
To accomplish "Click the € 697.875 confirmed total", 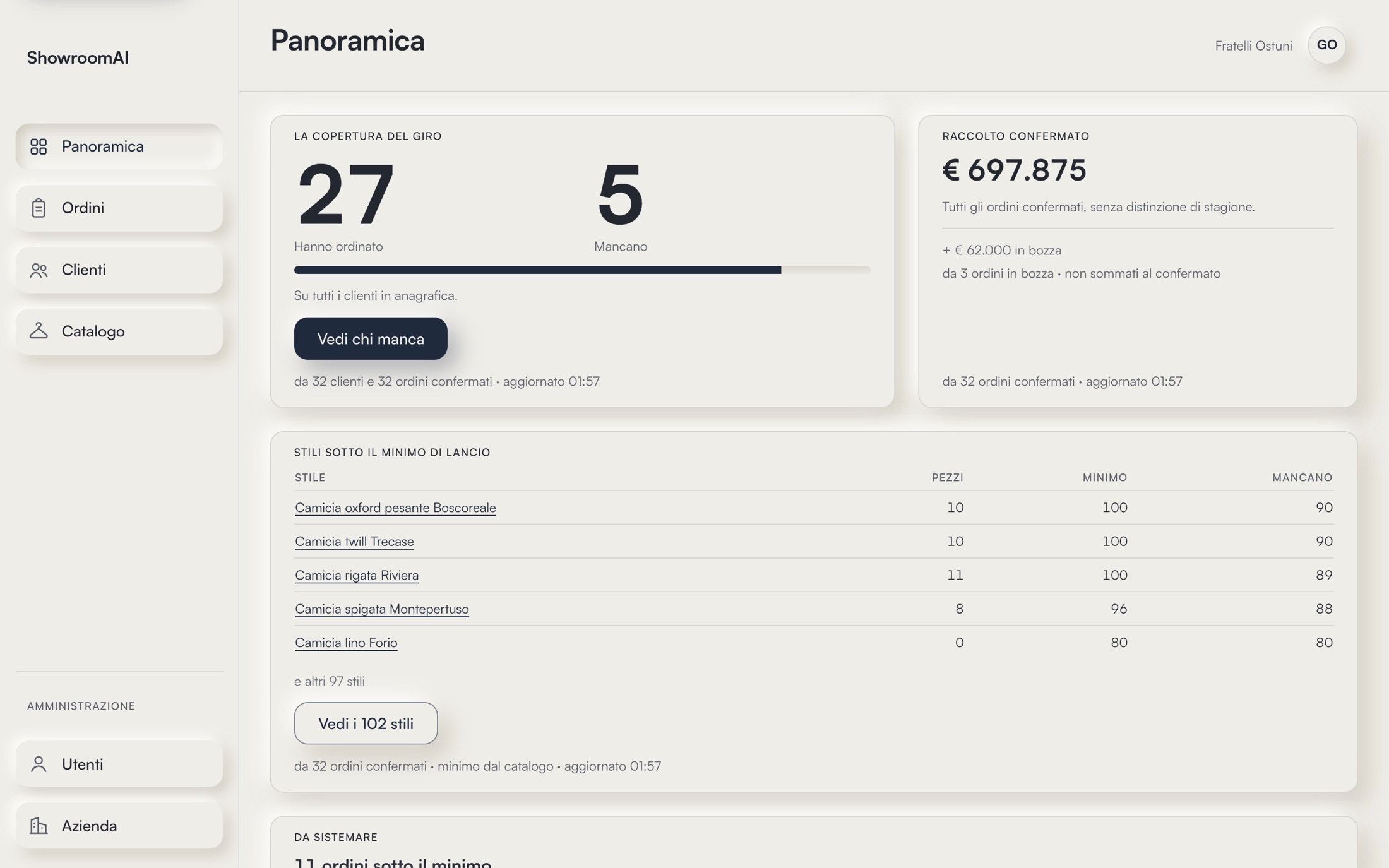I will [1014, 170].
